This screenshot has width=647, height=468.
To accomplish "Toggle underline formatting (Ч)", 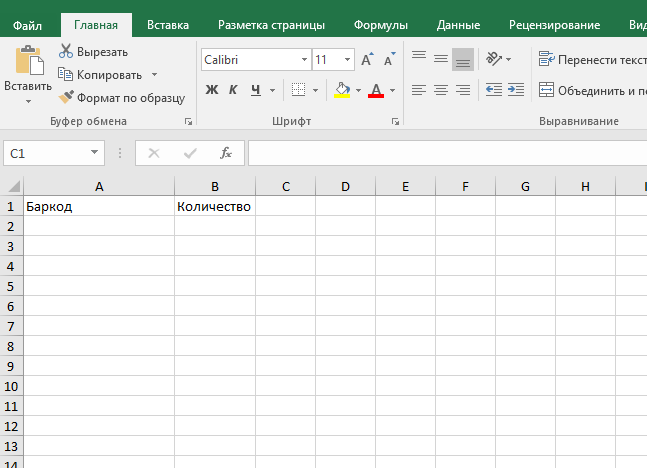I will [x=256, y=90].
